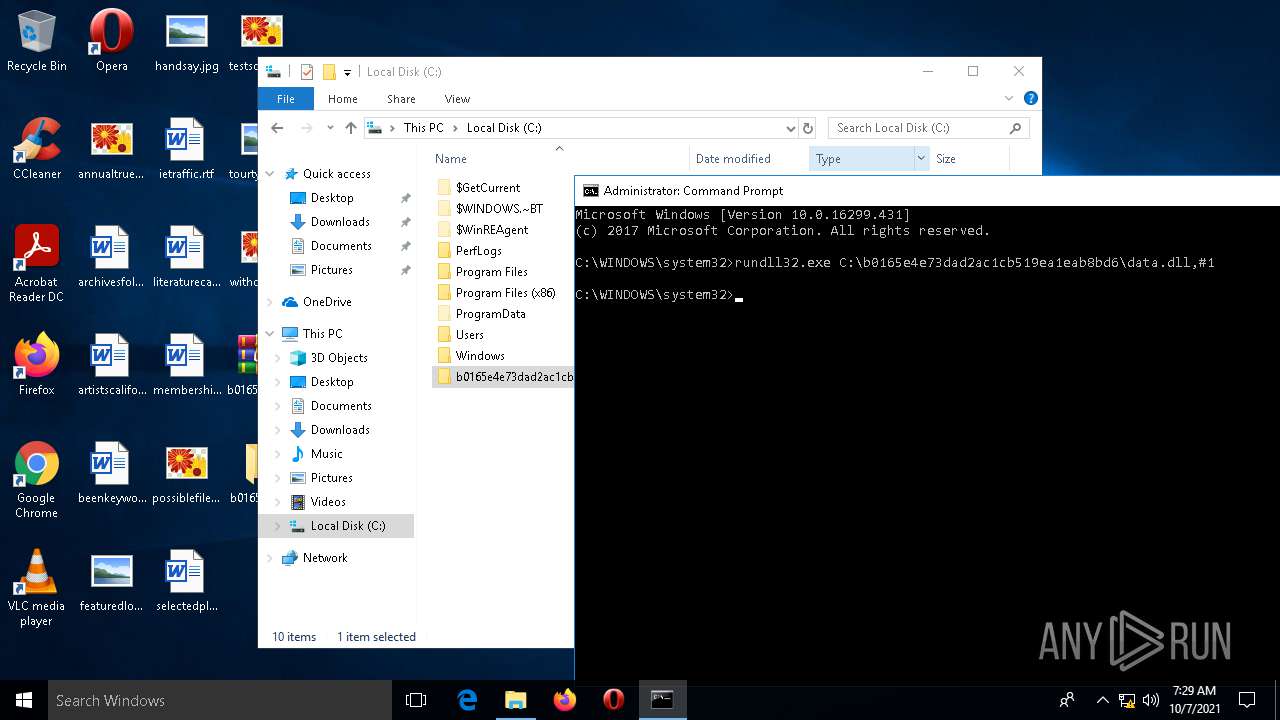Launch Opera from the desktop shortcut

pos(112,40)
